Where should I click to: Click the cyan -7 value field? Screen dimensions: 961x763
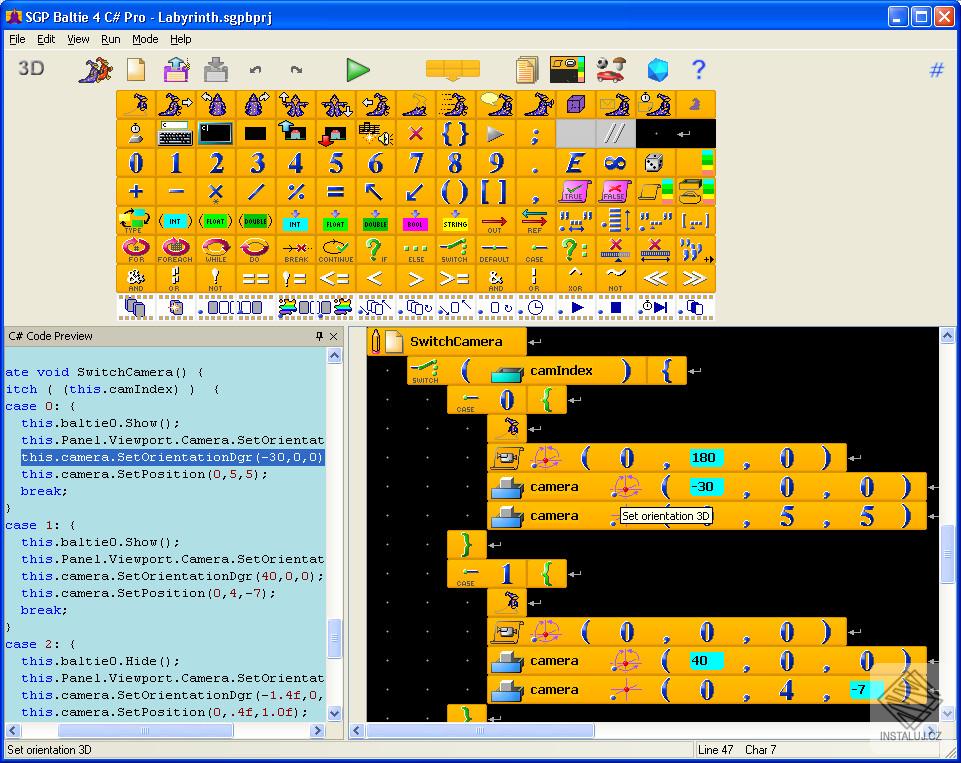[x=866, y=689]
